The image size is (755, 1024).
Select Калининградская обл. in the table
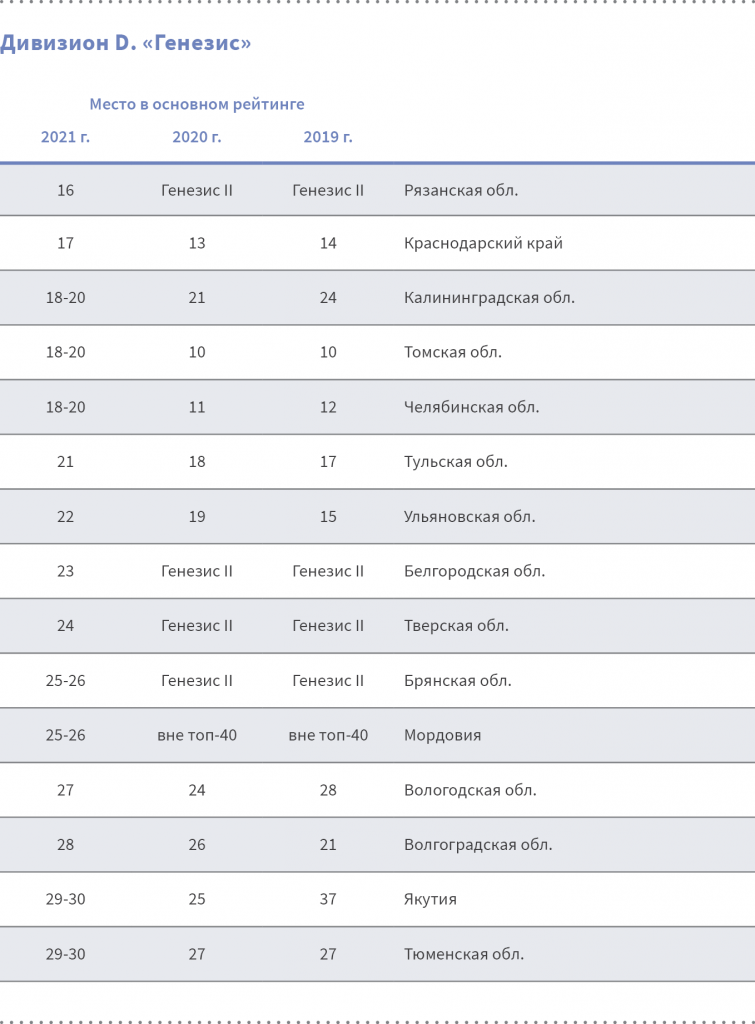point(489,298)
